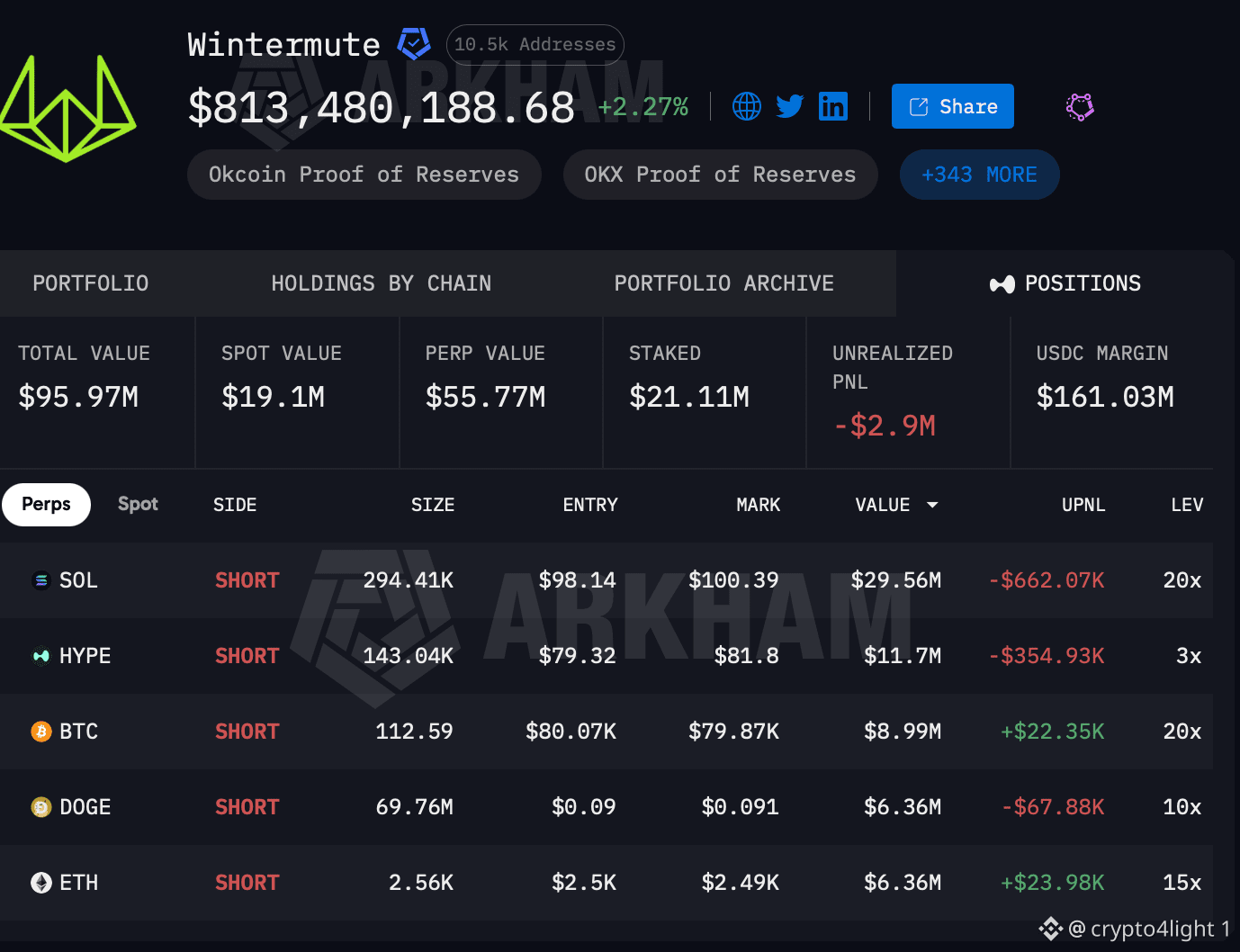Click the BTC position value $8.99M

903,732
